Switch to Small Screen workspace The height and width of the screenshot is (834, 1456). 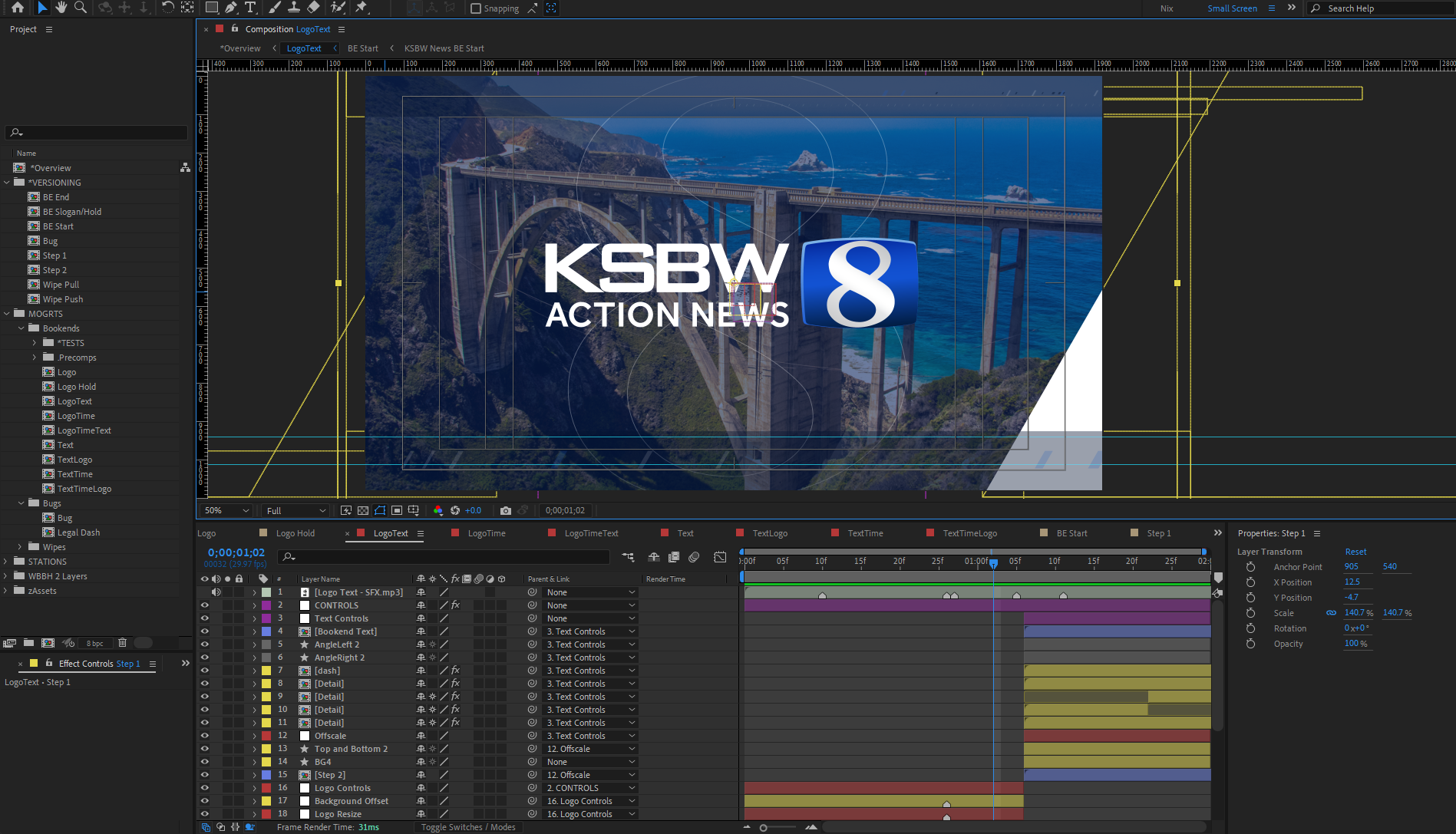1232,8
